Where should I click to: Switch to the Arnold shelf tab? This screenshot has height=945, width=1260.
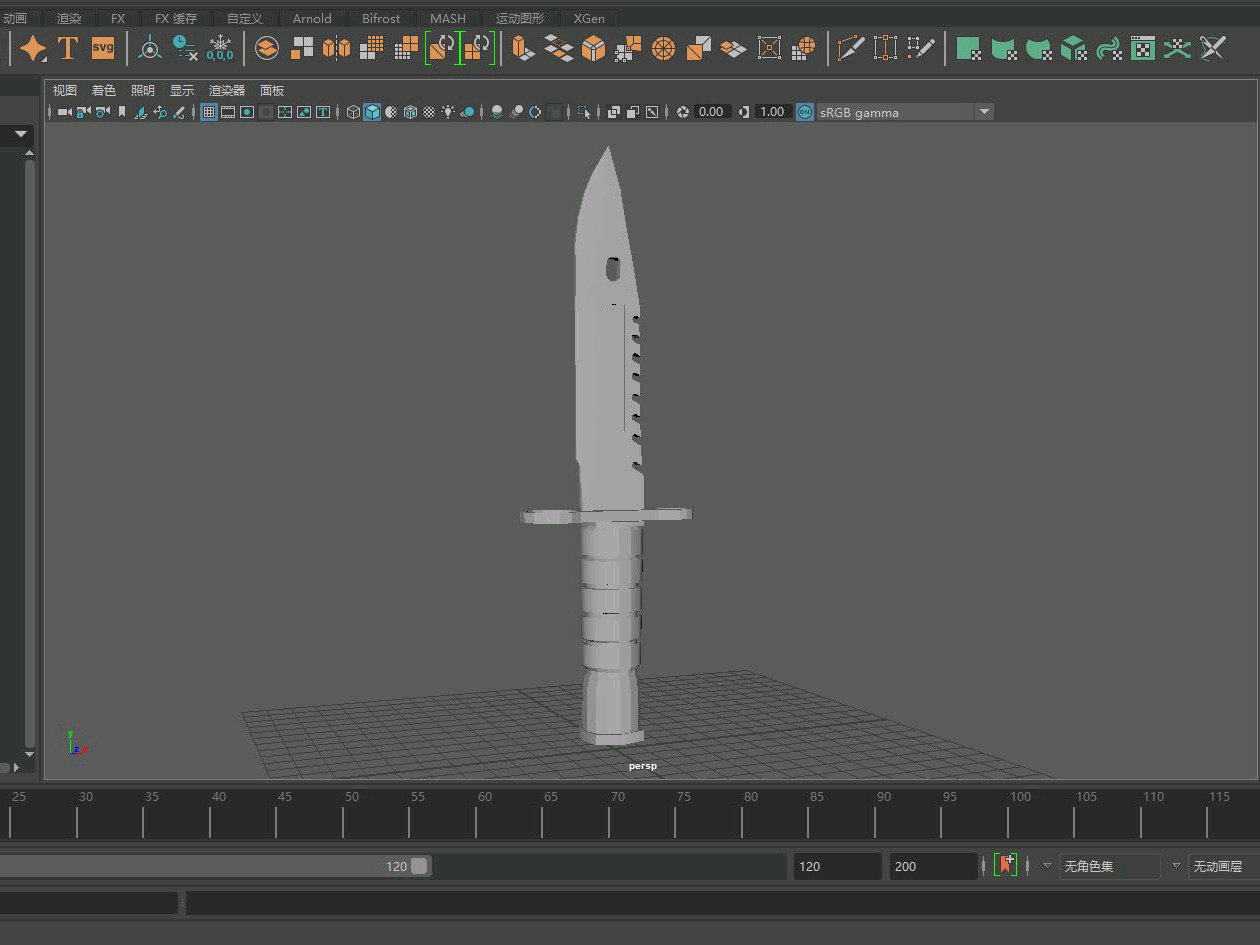311,18
